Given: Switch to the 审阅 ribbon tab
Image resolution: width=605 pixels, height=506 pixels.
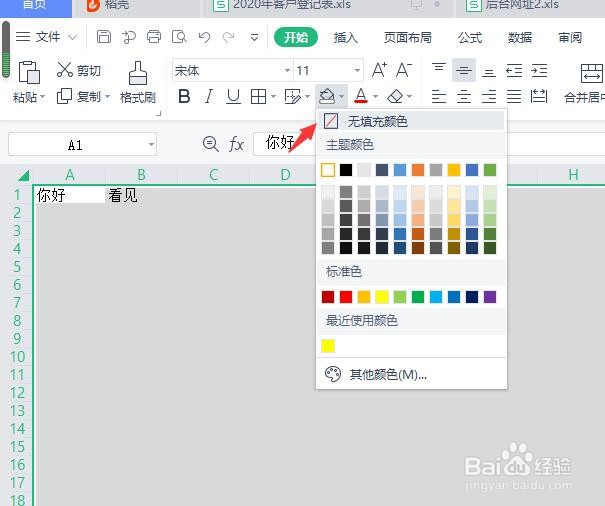Looking at the screenshot, I should pyautogui.click(x=570, y=37).
